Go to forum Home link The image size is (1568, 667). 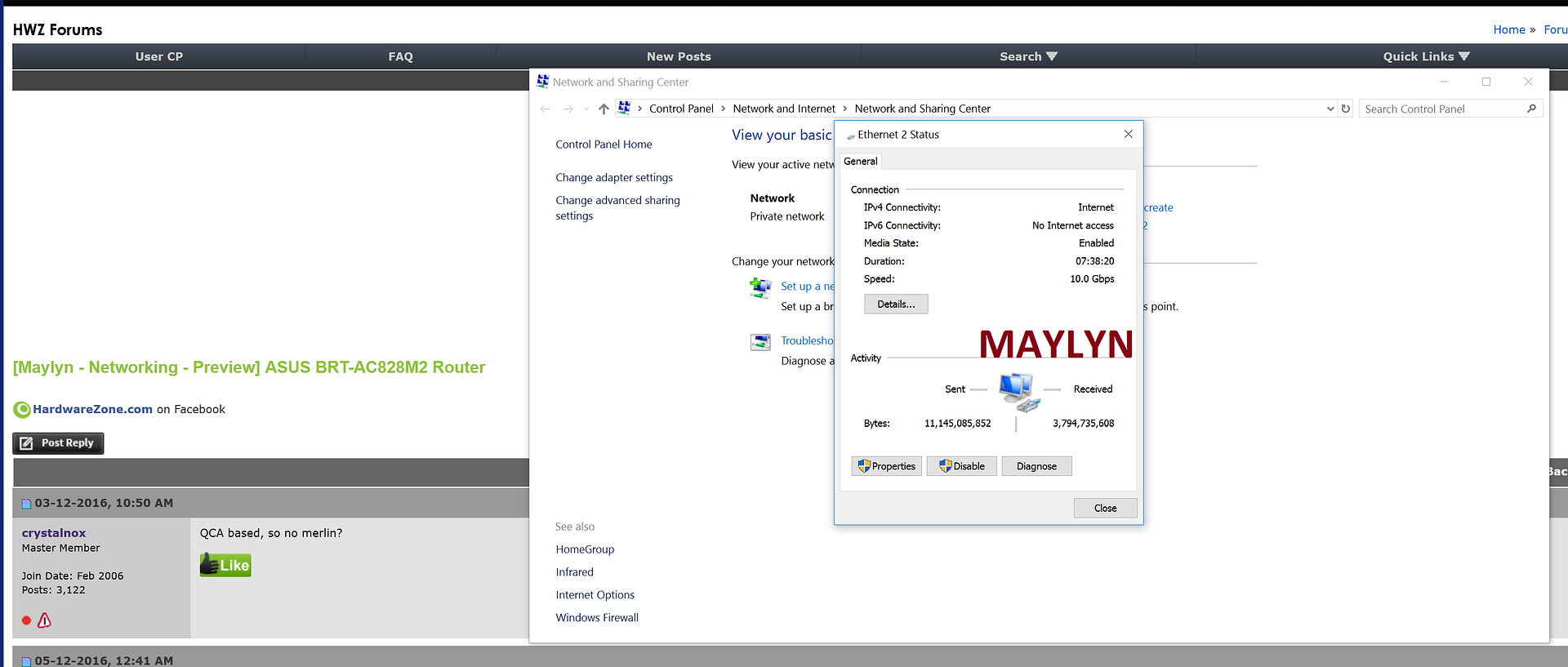pos(1509,29)
